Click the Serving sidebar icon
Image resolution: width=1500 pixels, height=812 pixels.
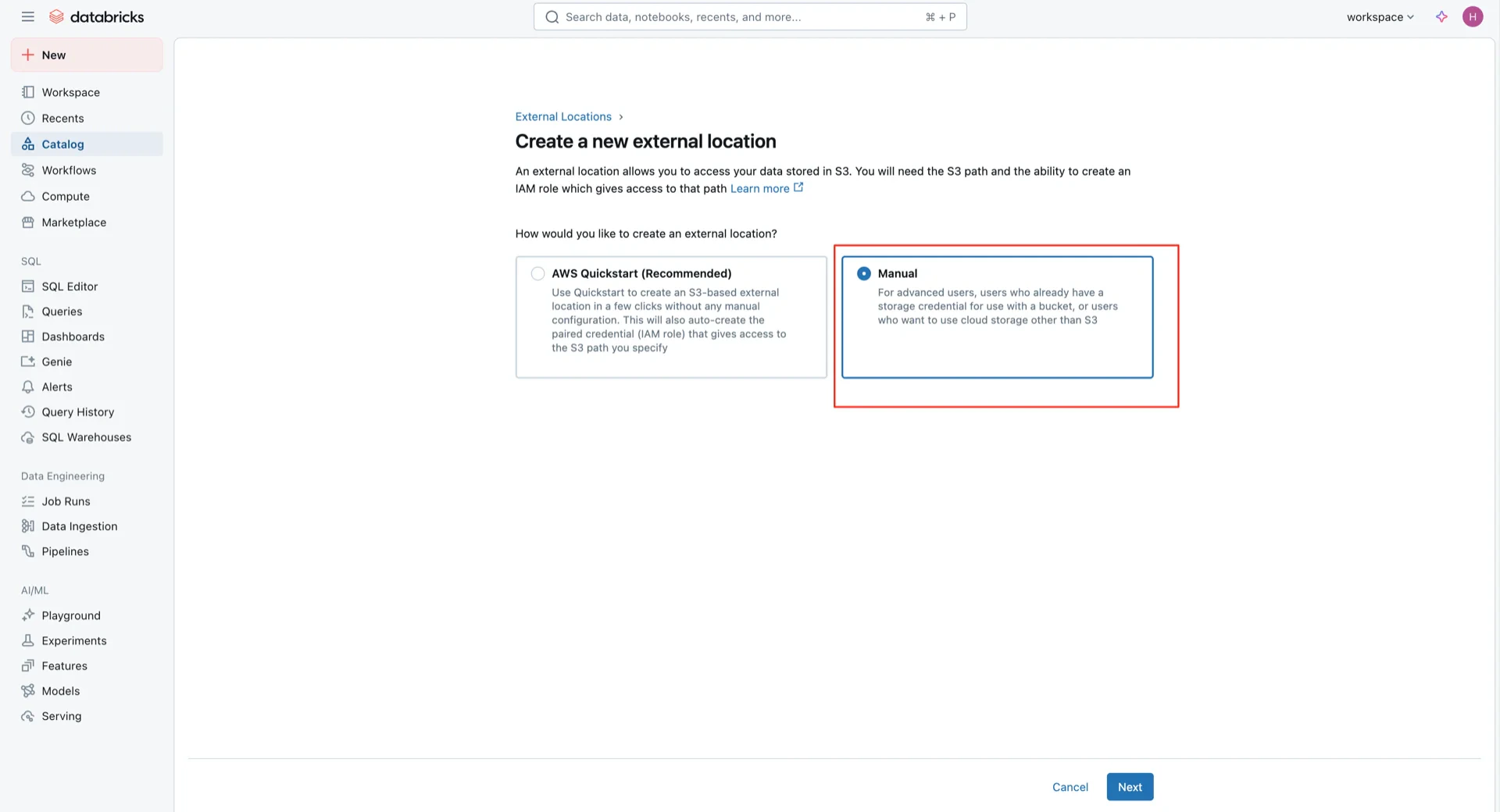pos(28,716)
